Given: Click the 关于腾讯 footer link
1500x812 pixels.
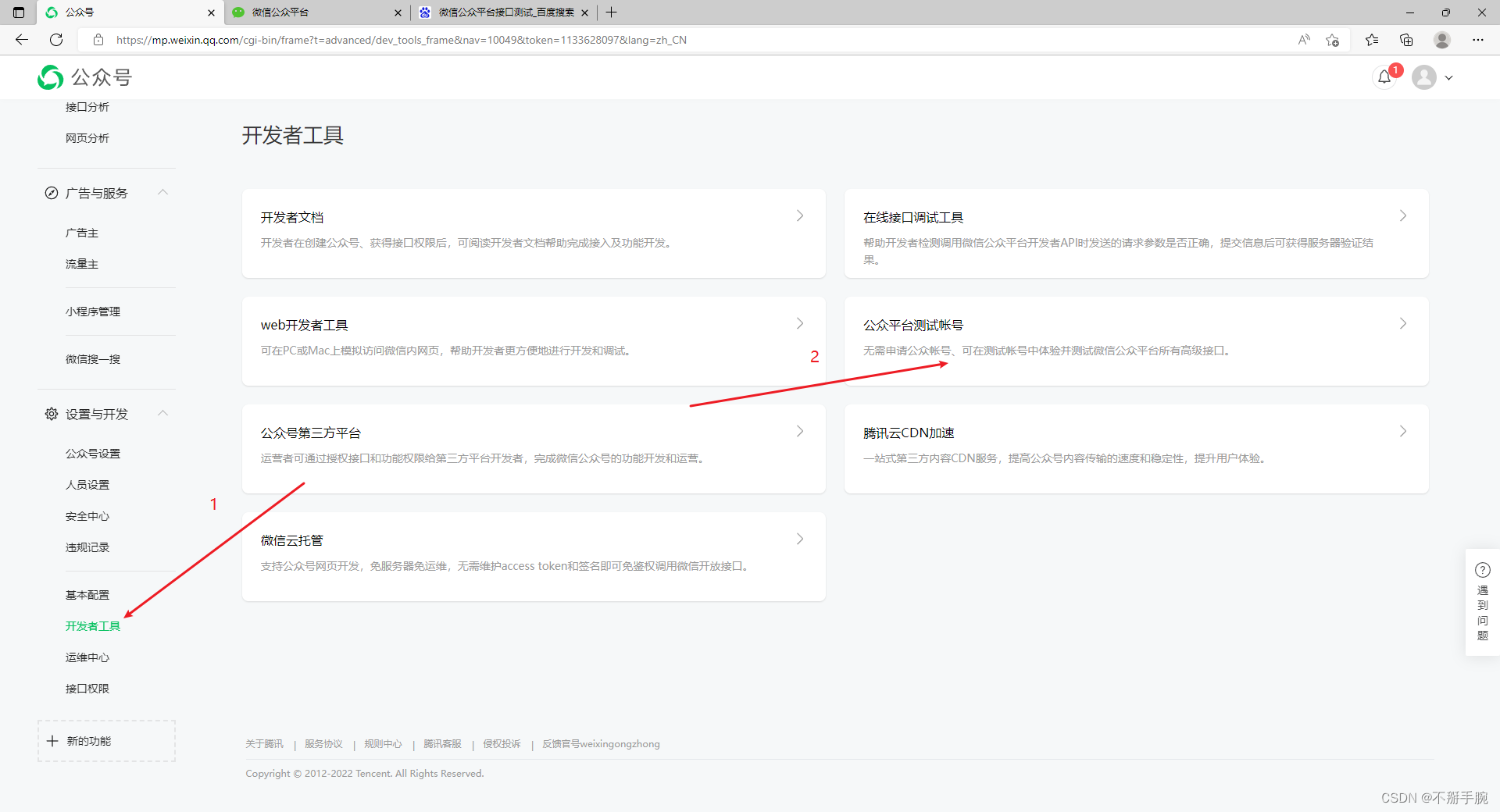Looking at the screenshot, I should (x=264, y=744).
